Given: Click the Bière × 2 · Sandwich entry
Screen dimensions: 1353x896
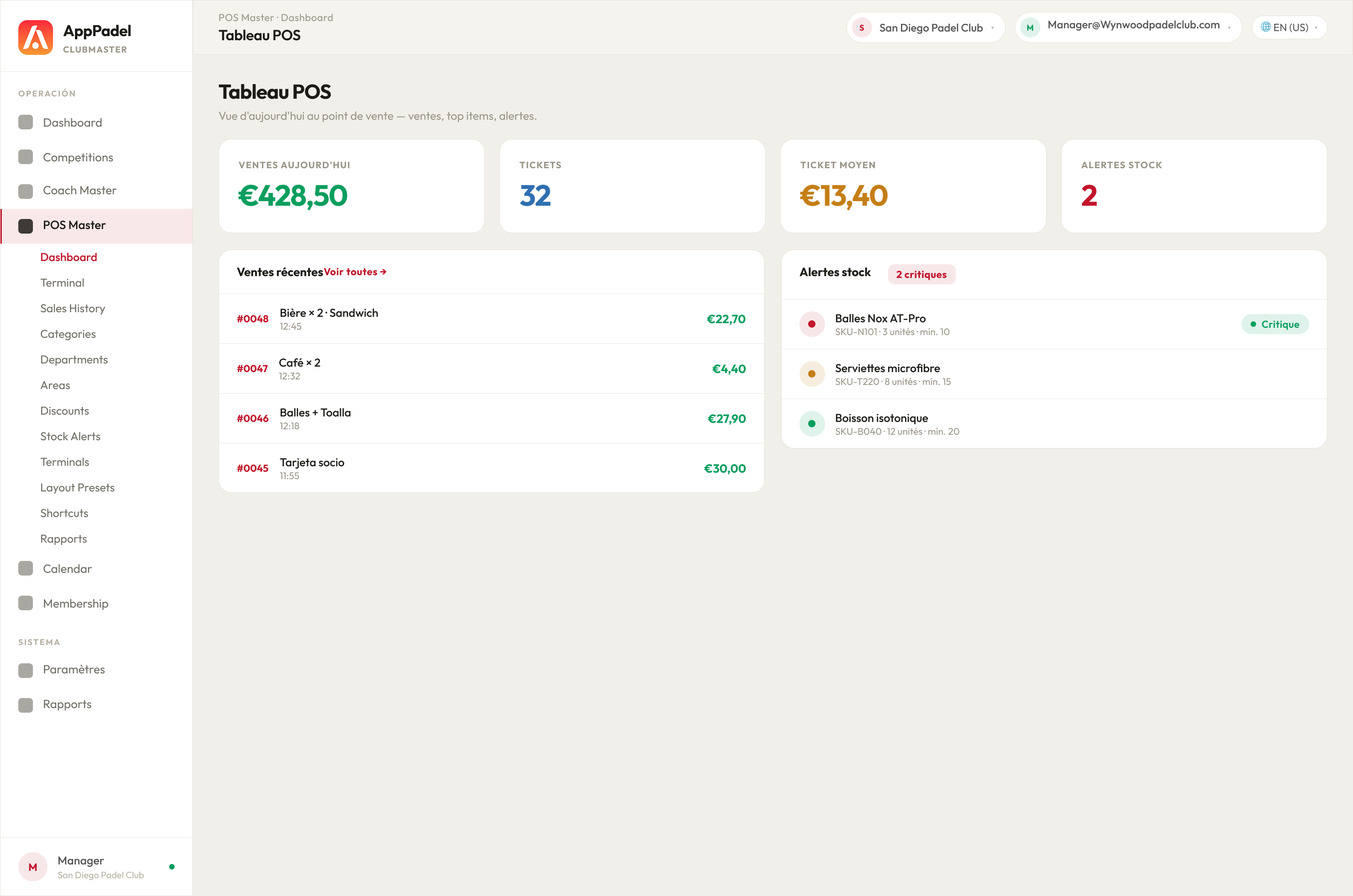Looking at the screenshot, I should click(329, 313).
